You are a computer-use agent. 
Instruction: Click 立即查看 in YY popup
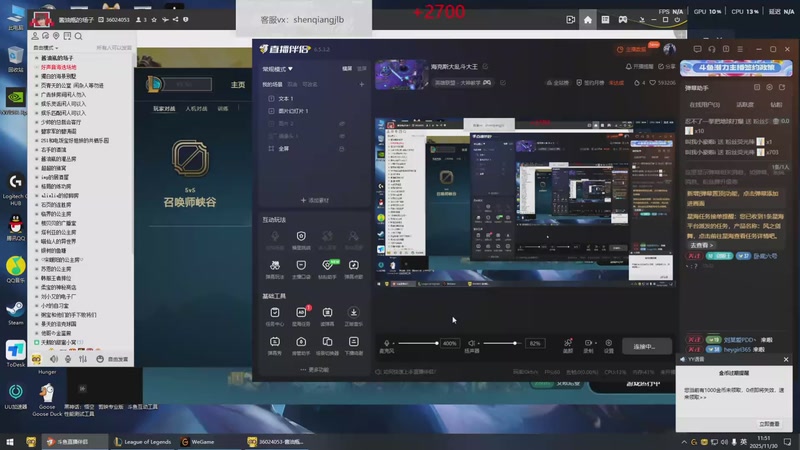[769, 424]
